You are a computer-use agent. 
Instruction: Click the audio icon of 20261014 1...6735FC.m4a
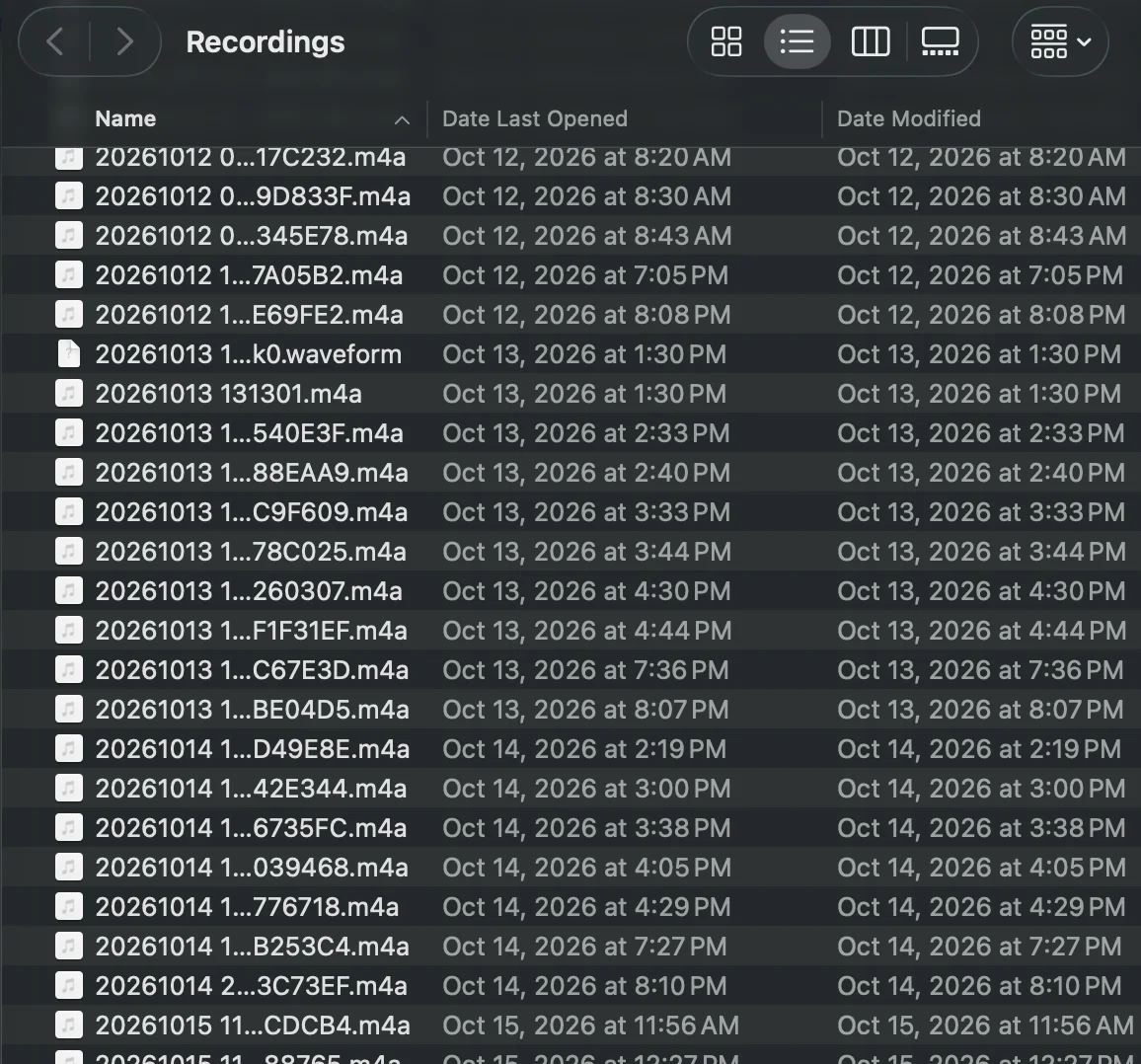coord(69,827)
